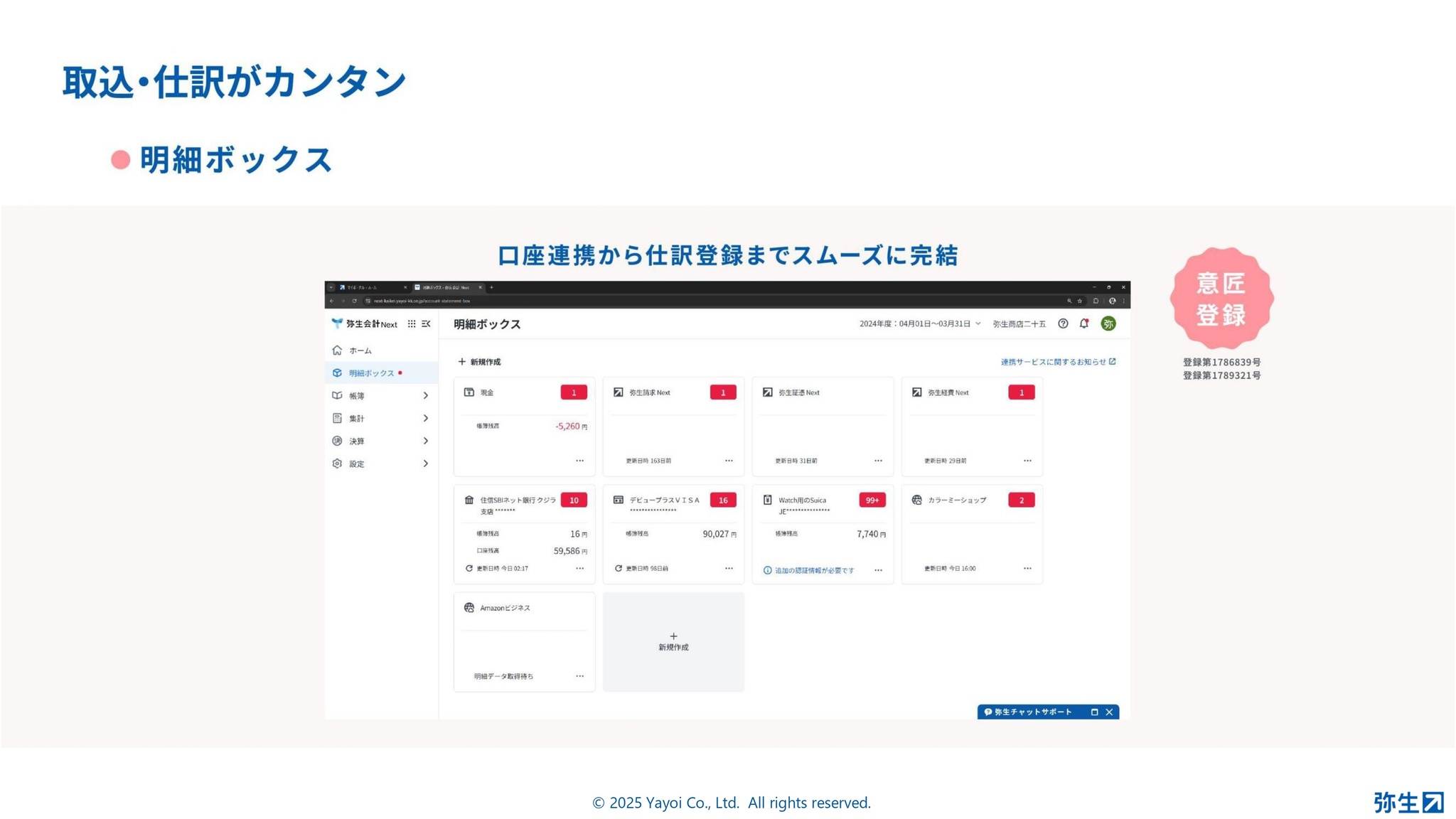
Task: Open the notifications bell icon
Action: [x=1084, y=323]
